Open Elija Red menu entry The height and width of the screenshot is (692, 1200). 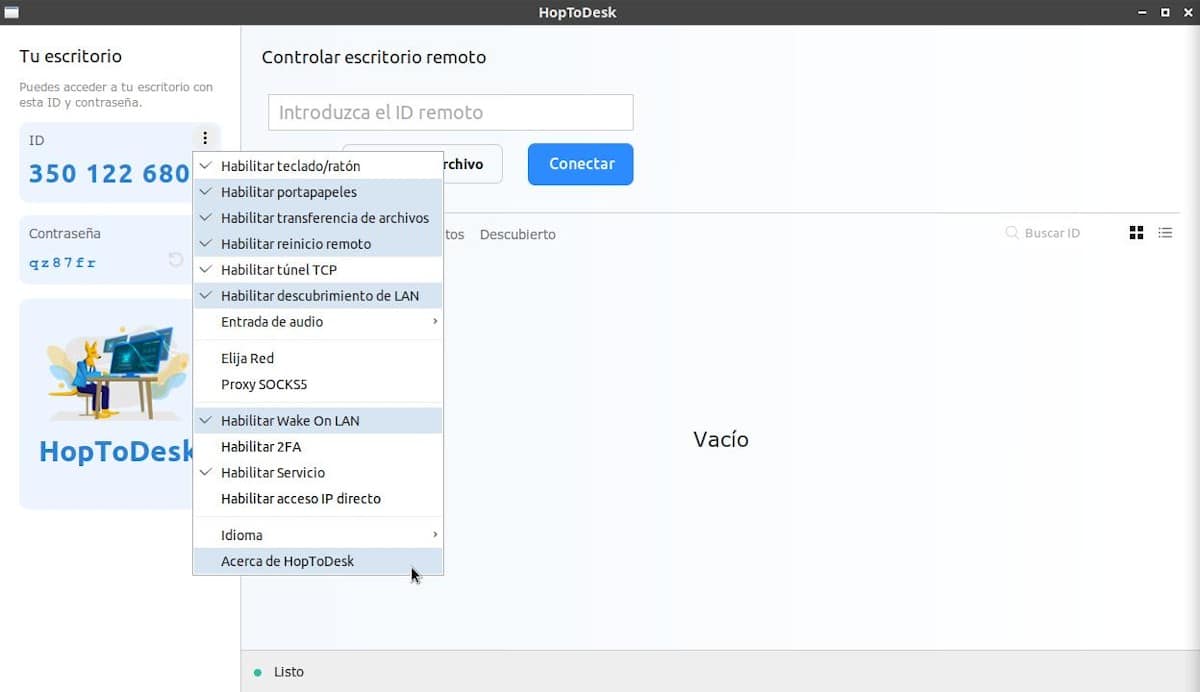coord(318,358)
